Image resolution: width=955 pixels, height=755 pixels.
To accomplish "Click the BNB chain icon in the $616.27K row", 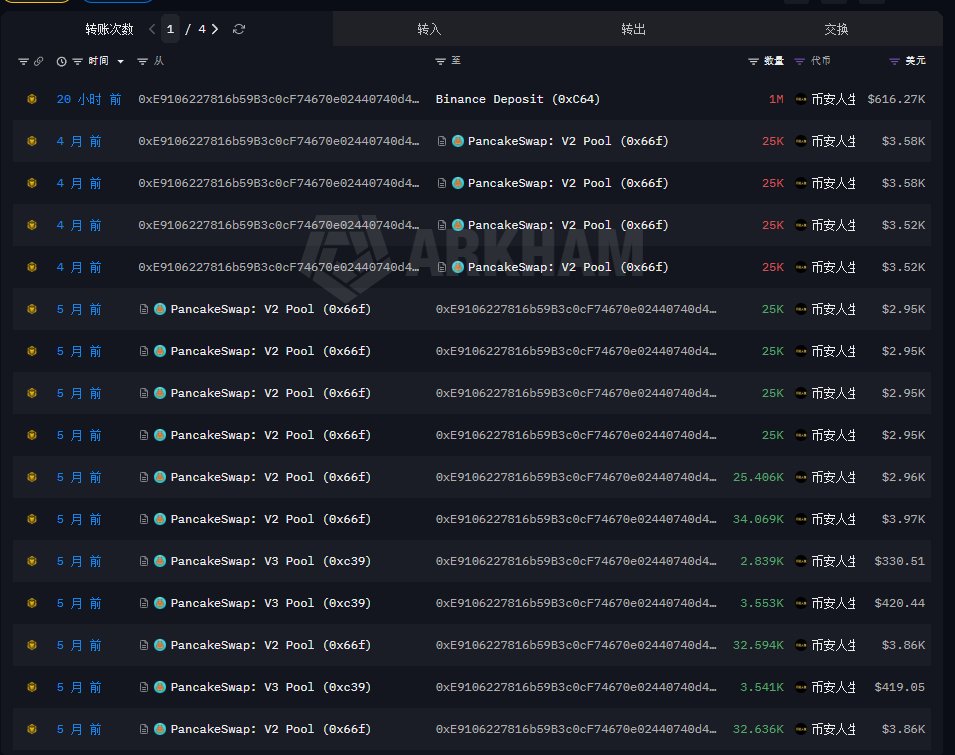I will [x=32, y=99].
